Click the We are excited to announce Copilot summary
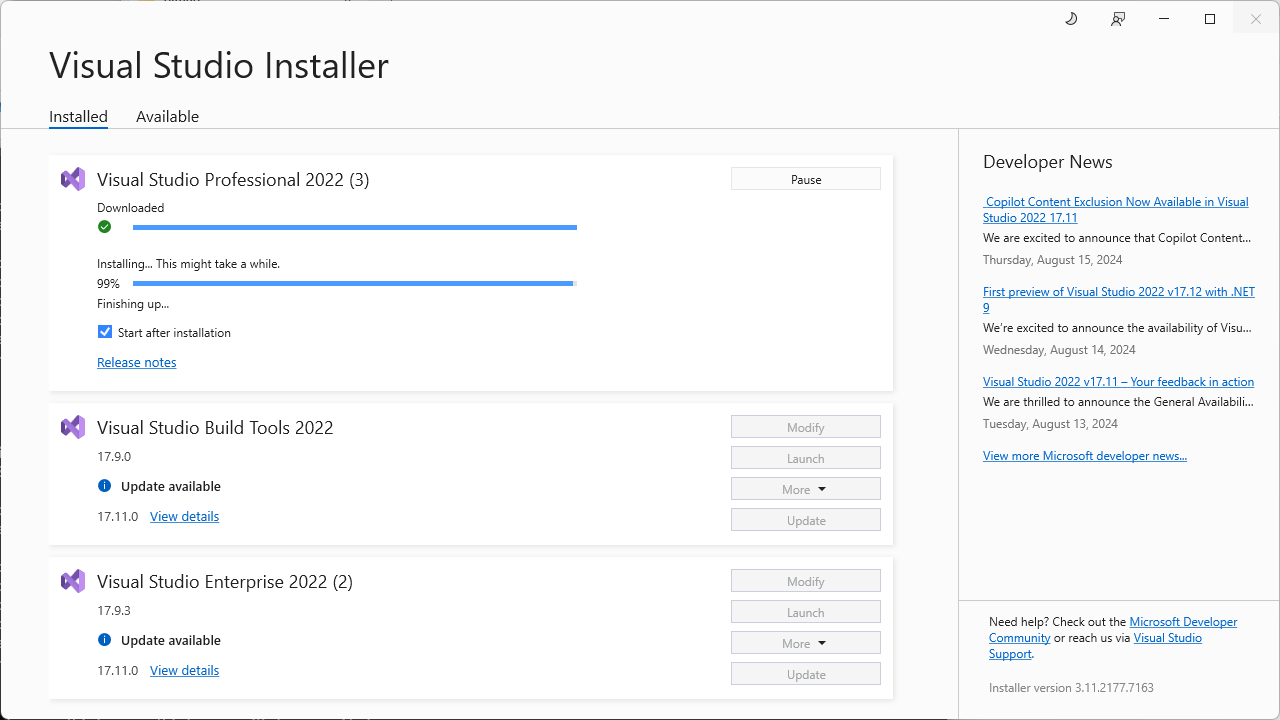Image resolution: width=1280 pixels, height=720 pixels. coord(1117,237)
